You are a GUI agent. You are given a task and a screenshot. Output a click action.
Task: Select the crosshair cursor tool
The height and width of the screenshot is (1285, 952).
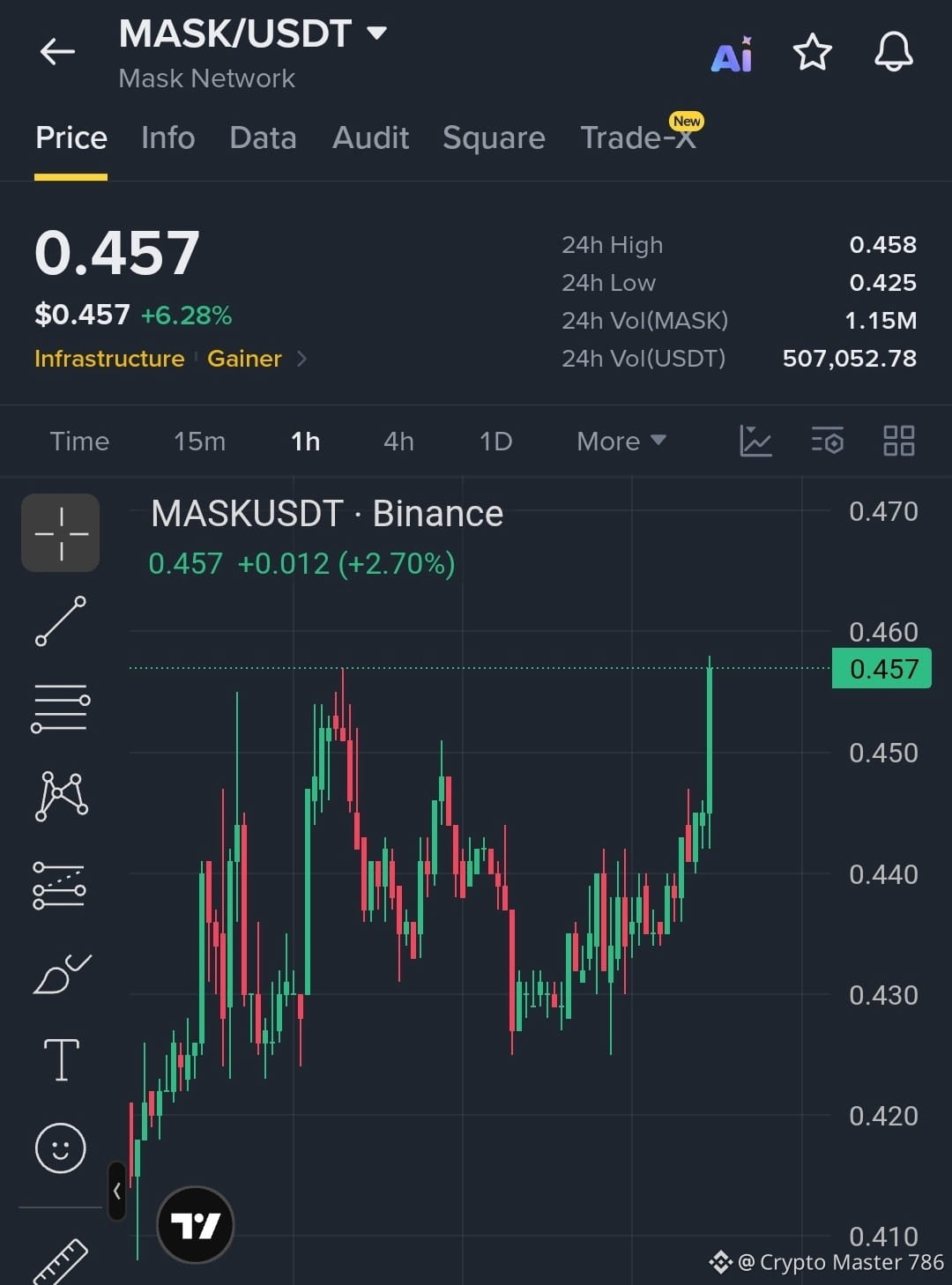coord(61,533)
